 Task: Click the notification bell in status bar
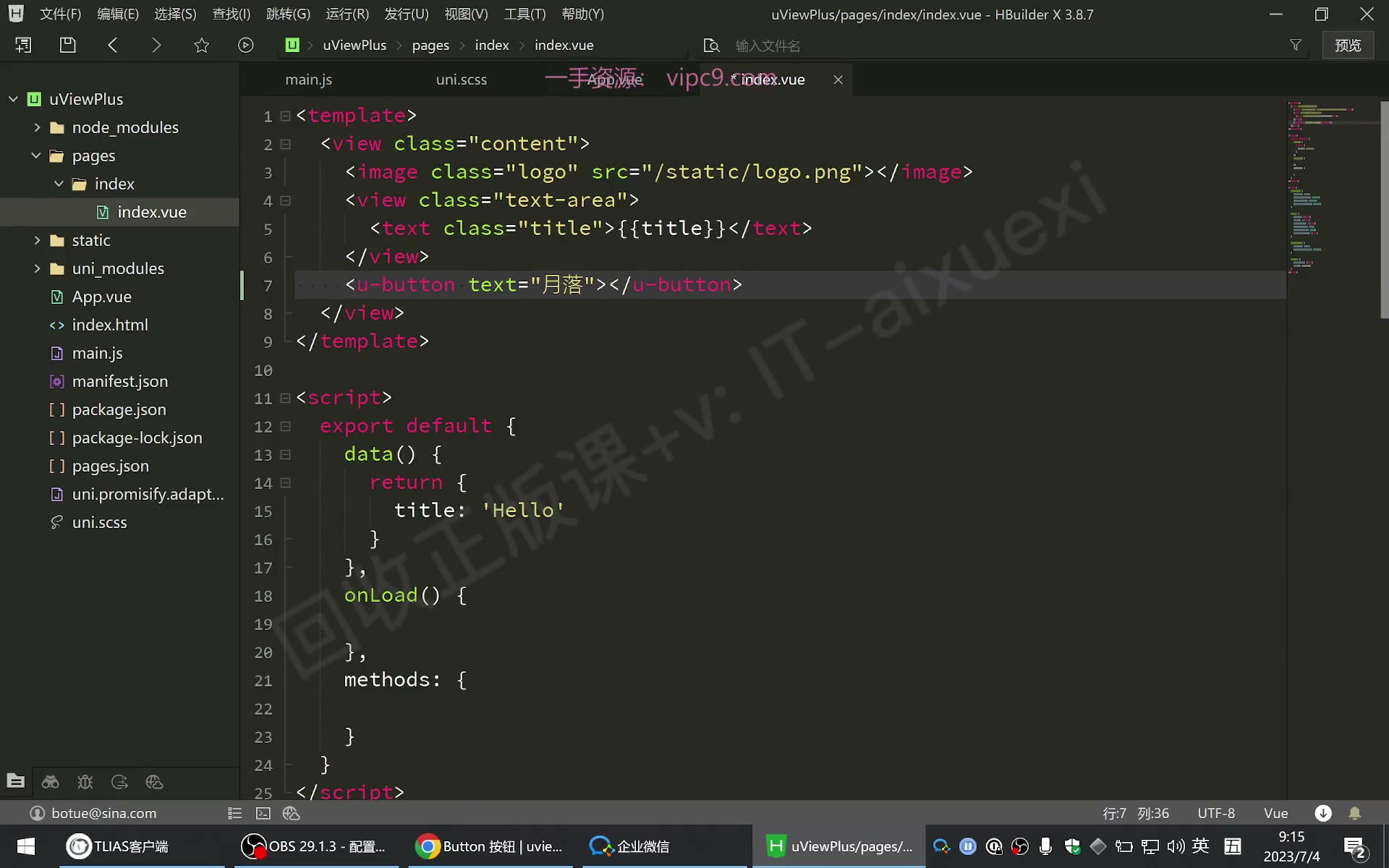1355,813
